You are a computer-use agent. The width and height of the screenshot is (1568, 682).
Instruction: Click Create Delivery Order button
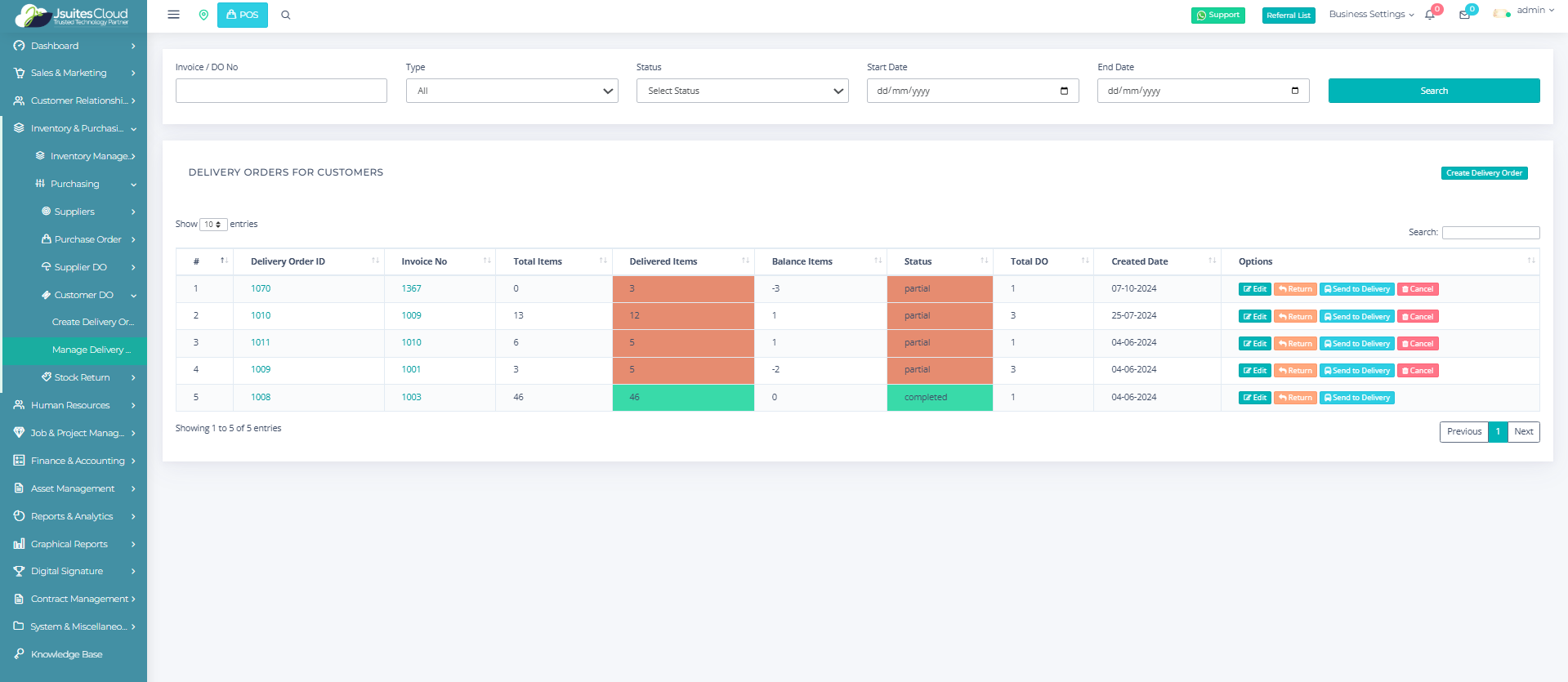(x=1484, y=173)
